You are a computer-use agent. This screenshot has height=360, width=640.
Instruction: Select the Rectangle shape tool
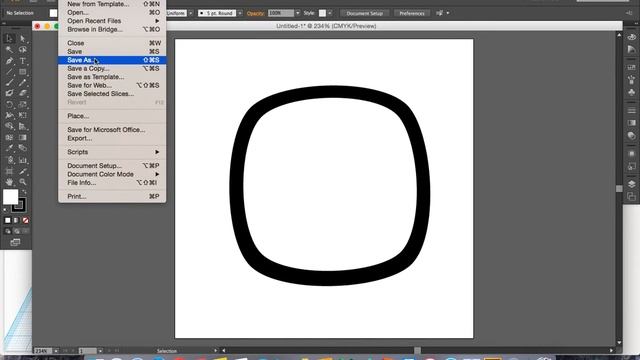(23, 72)
